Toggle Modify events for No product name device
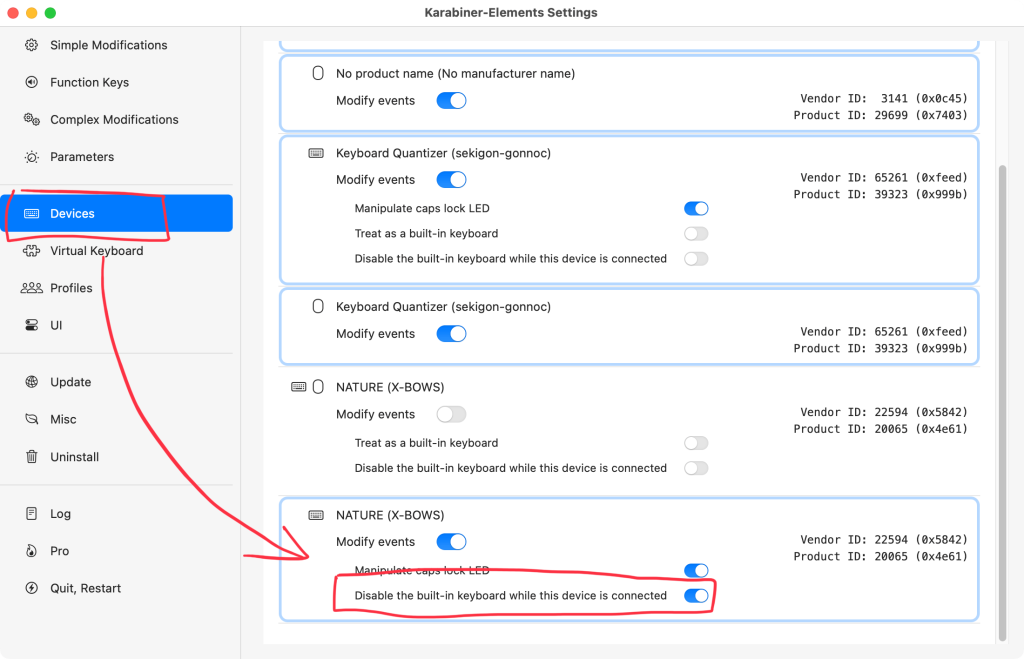1024x659 pixels. (x=451, y=101)
